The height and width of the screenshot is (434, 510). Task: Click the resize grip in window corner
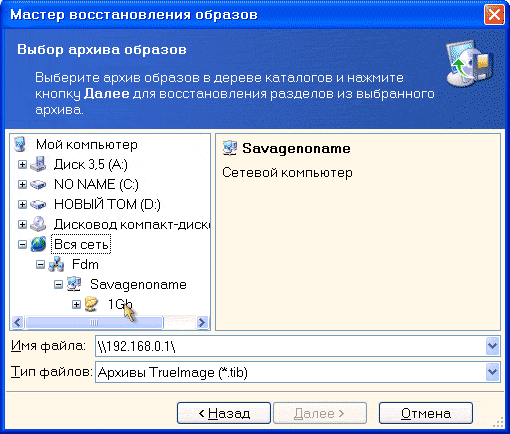click(498, 422)
